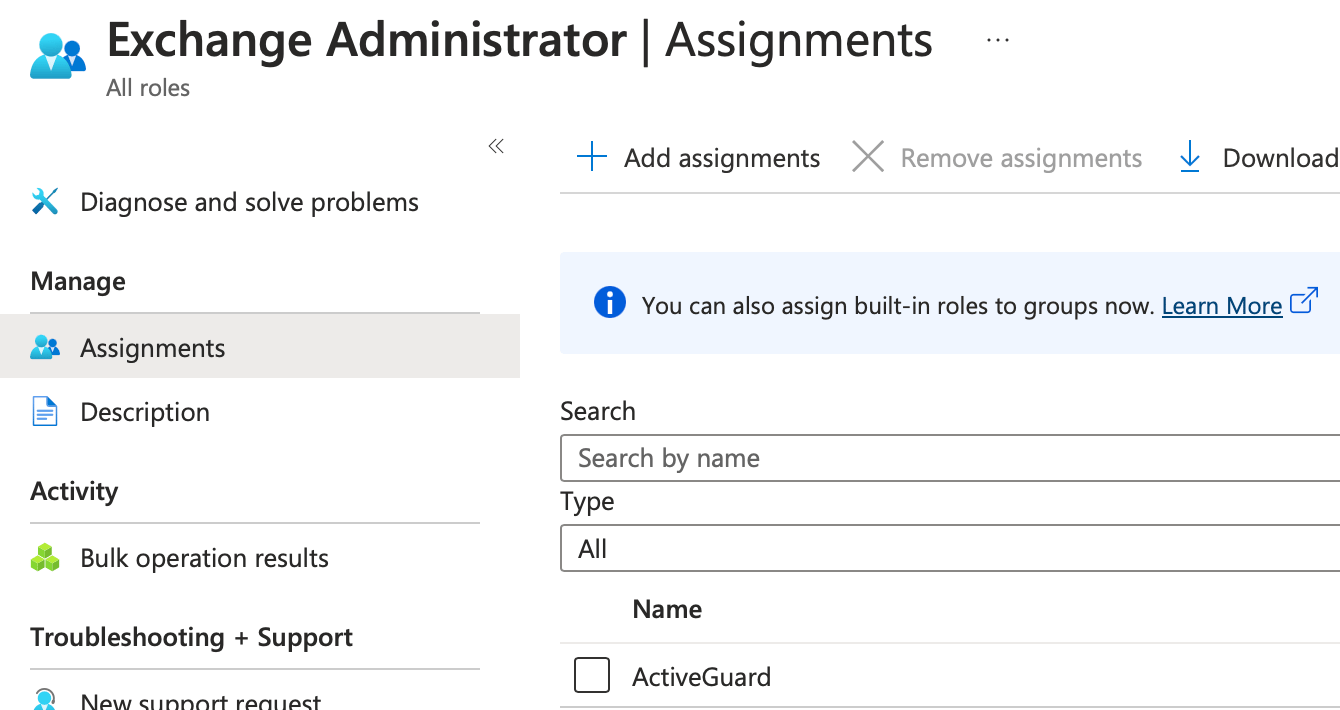Click Add assignments button
Image resolution: width=1340 pixels, height=710 pixels.
[x=699, y=158]
